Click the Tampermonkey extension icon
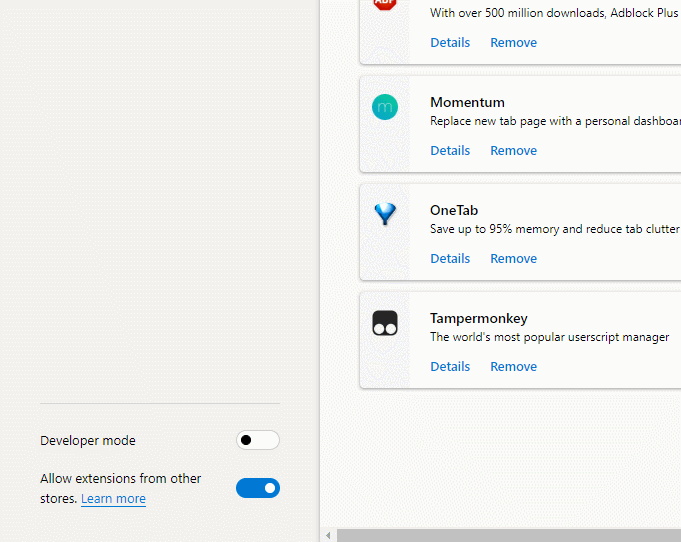Viewport: 681px width, 542px height. pos(385,323)
